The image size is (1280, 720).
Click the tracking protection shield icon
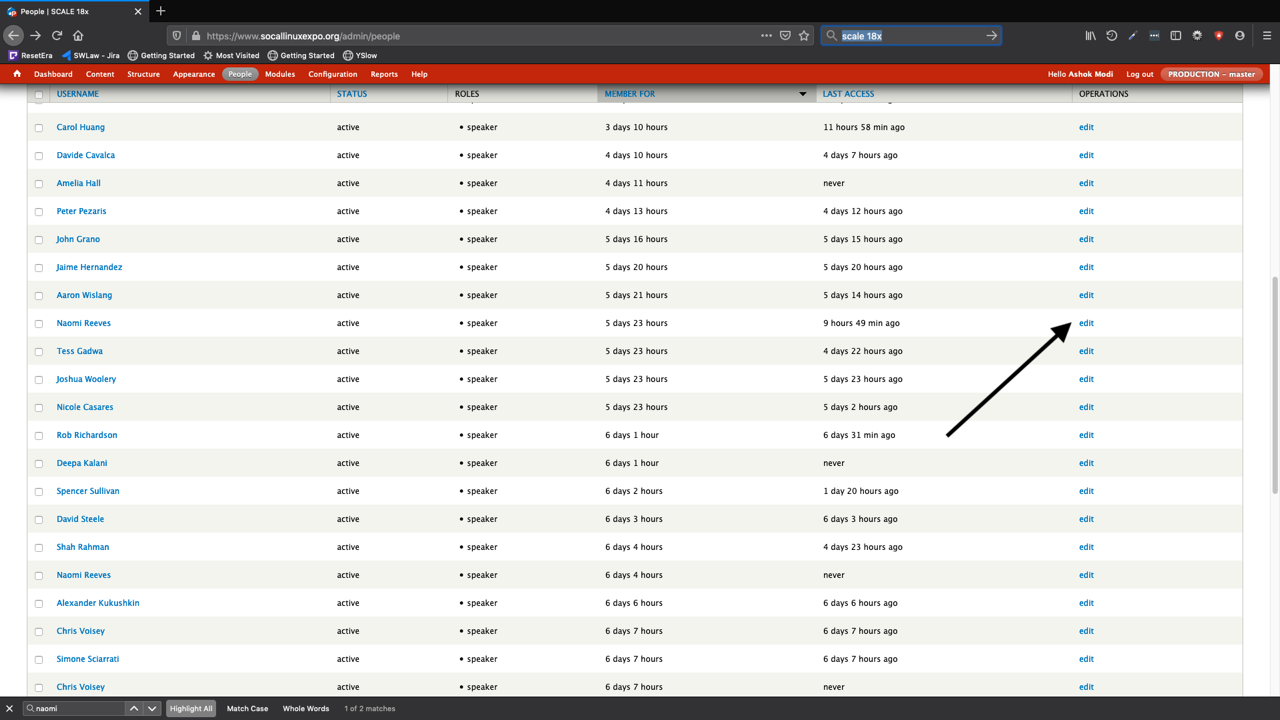(177, 36)
